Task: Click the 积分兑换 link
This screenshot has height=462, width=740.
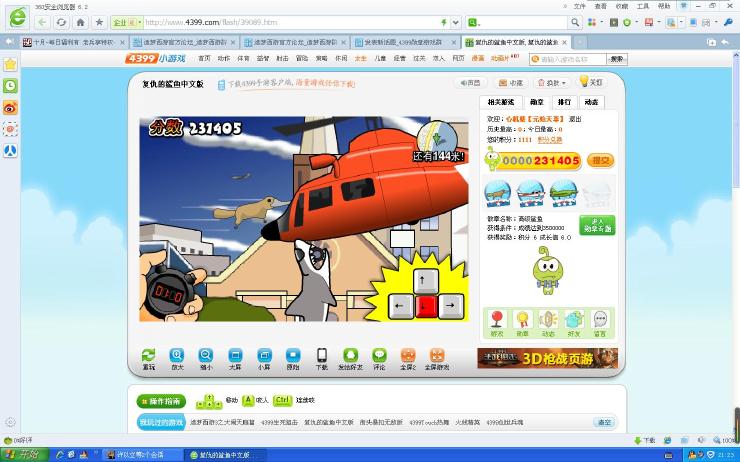Action: [x=550, y=140]
